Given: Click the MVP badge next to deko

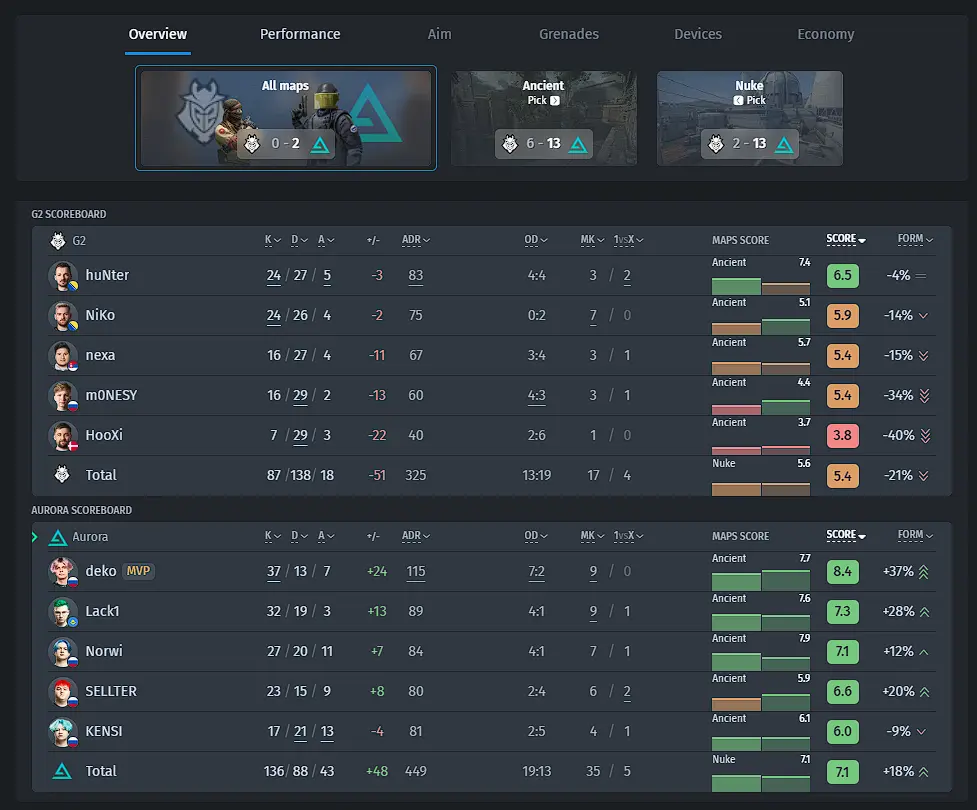Looking at the screenshot, I should pos(138,571).
